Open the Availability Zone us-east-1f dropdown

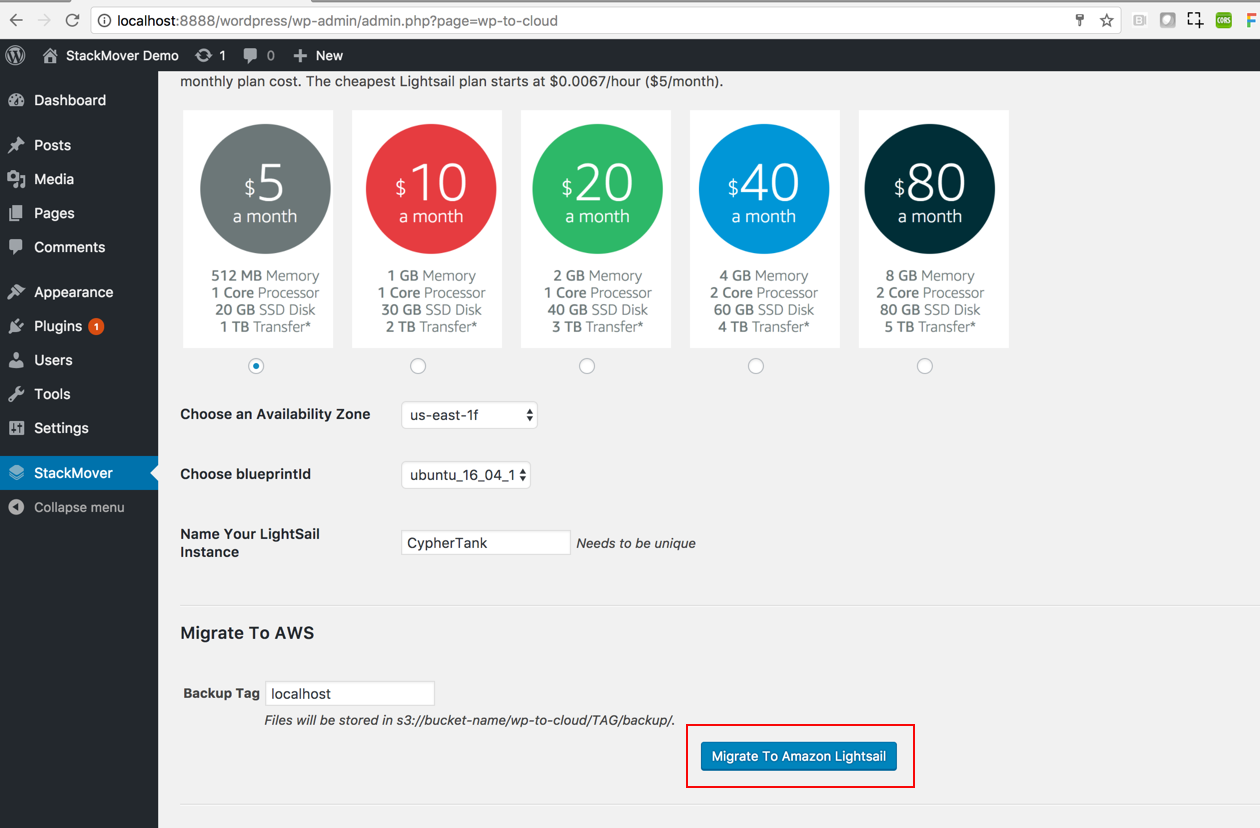tap(469, 415)
